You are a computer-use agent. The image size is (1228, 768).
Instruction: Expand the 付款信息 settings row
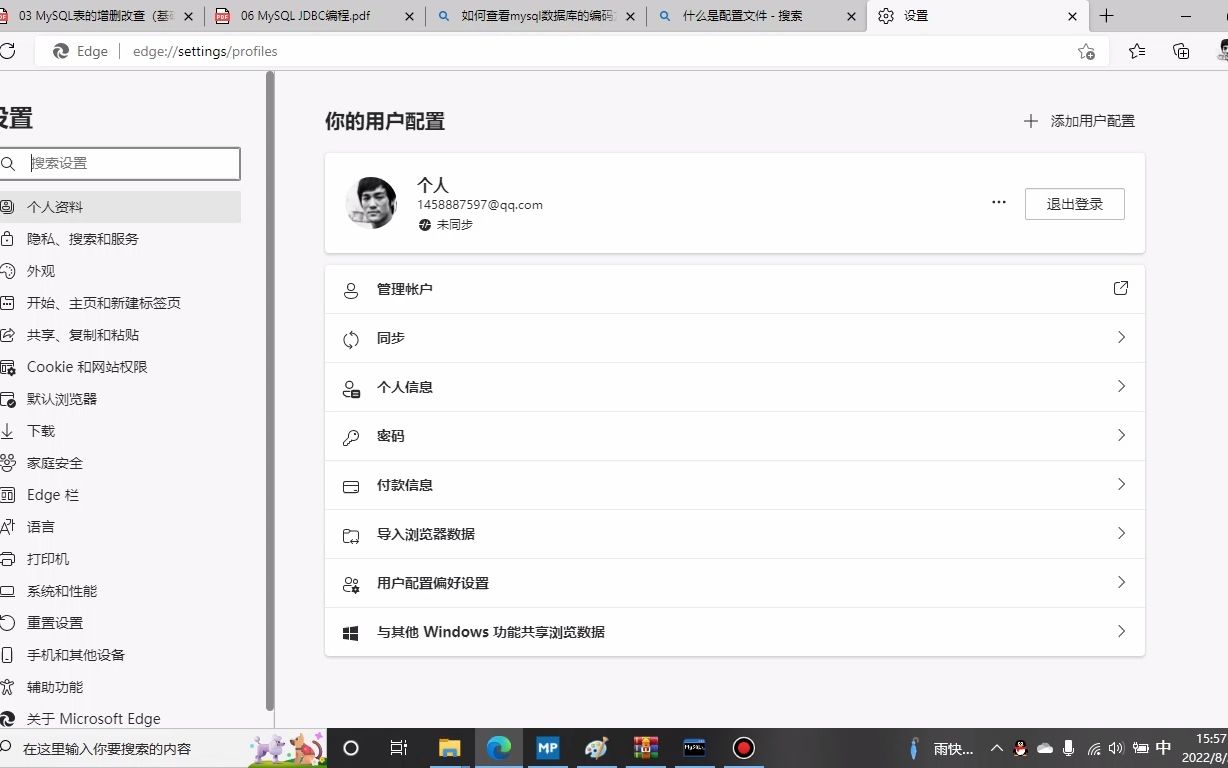click(x=735, y=485)
